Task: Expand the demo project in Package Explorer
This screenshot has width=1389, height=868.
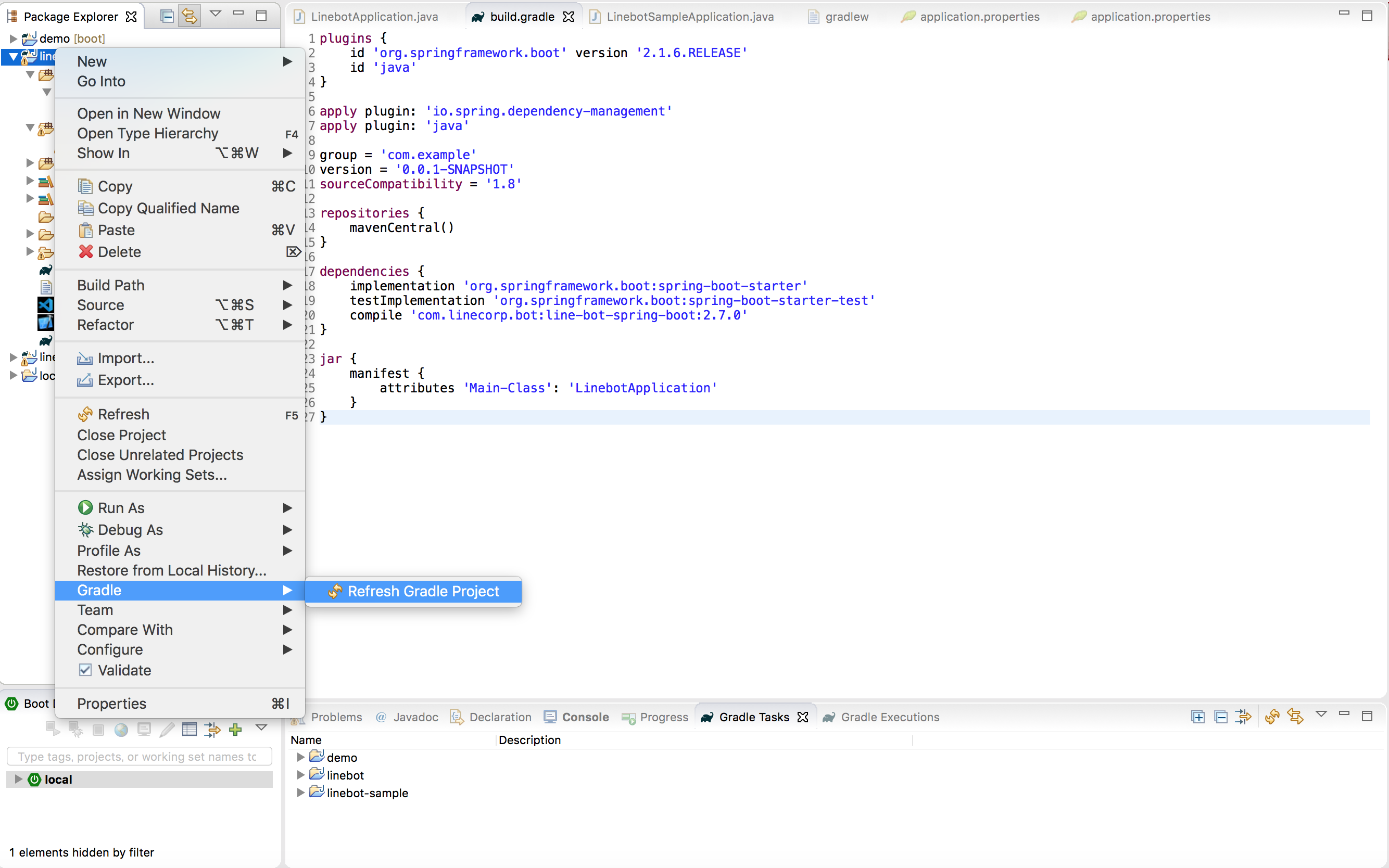Action: tap(12, 39)
